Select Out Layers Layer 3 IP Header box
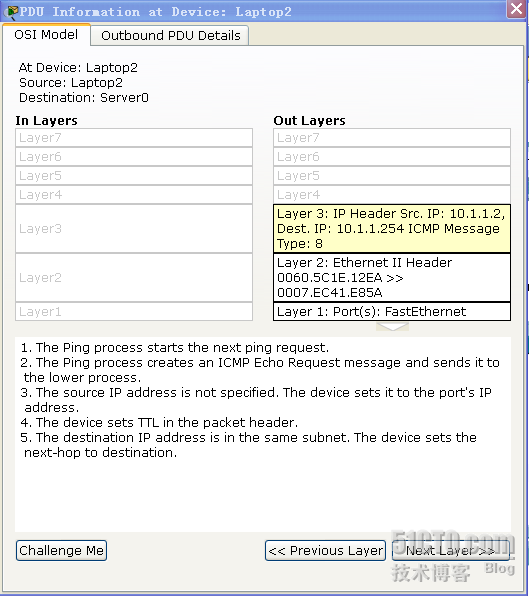This screenshot has width=529, height=596. click(x=392, y=228)
